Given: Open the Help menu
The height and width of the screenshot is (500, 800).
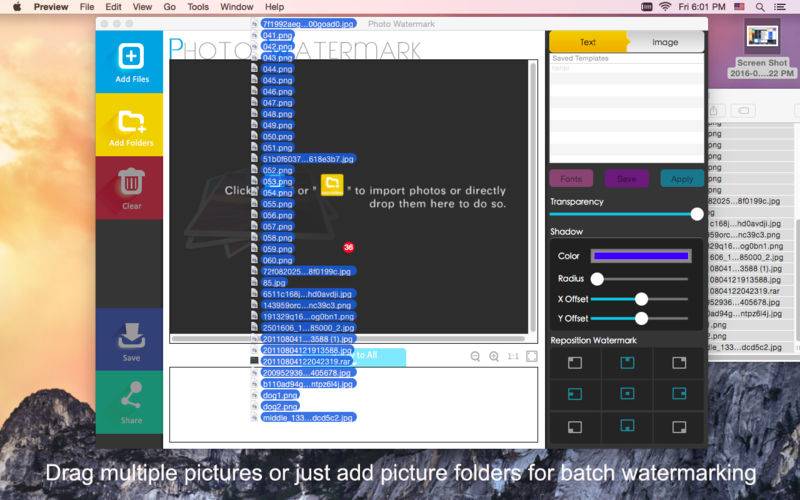Looking at the screenshot, I should 274,7.
